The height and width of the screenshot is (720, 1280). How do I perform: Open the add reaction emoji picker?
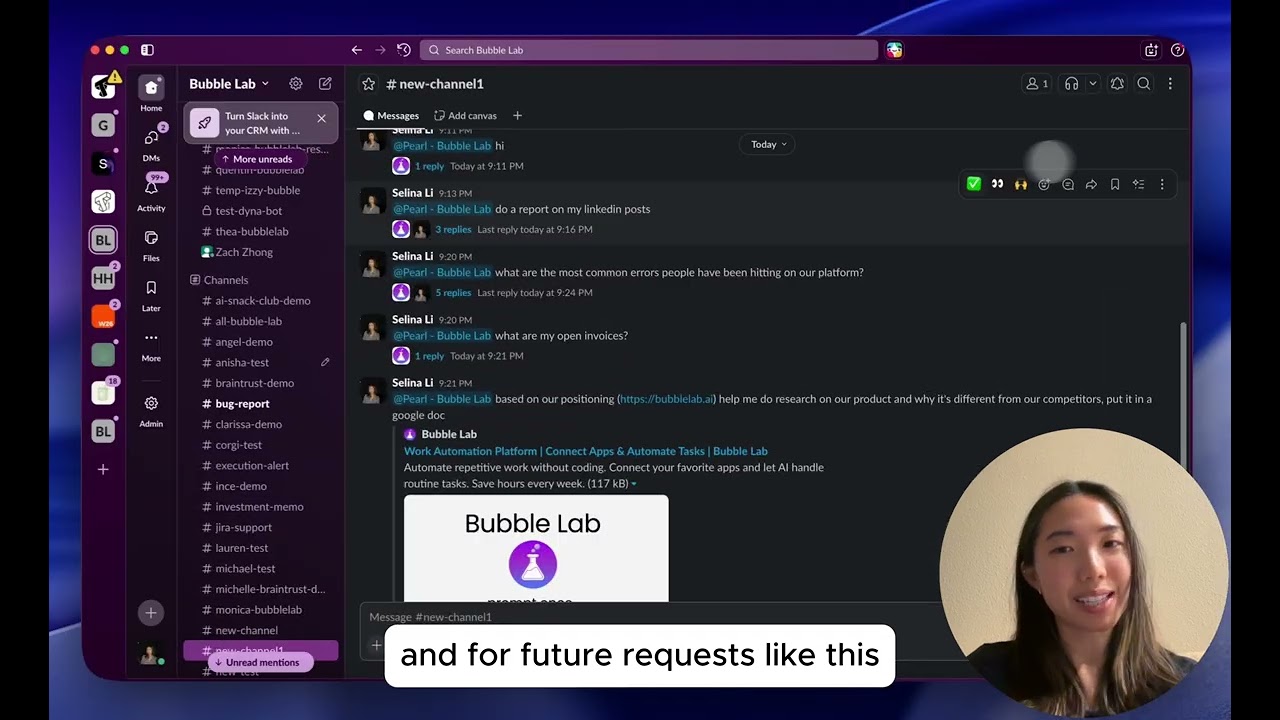pyautogui.click(x=1044, y=184)
